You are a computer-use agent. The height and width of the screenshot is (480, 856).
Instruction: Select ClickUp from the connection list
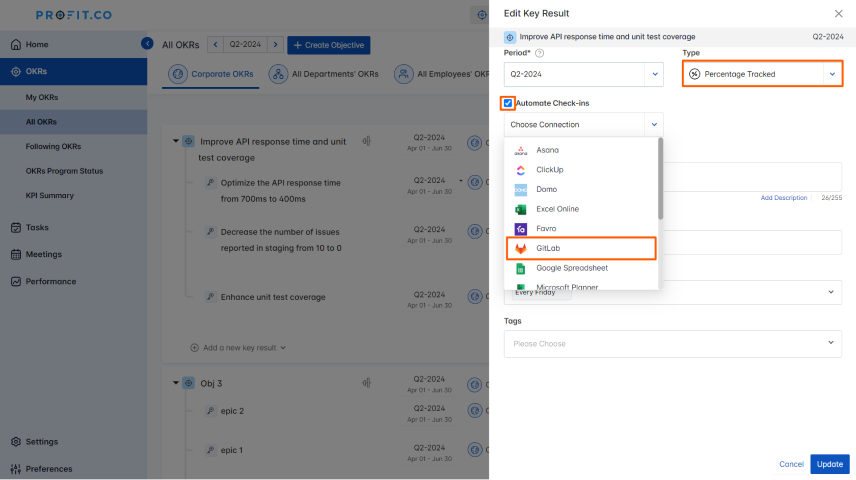click(x=581, y=170)
